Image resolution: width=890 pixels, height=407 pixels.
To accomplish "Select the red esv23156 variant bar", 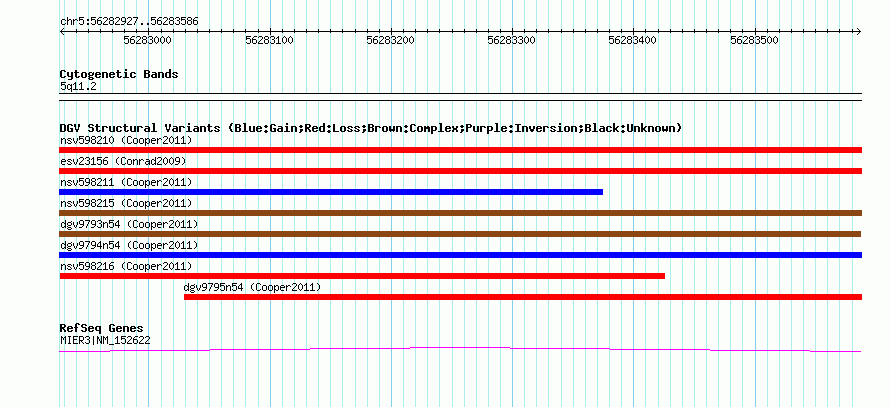I will 460,171.
